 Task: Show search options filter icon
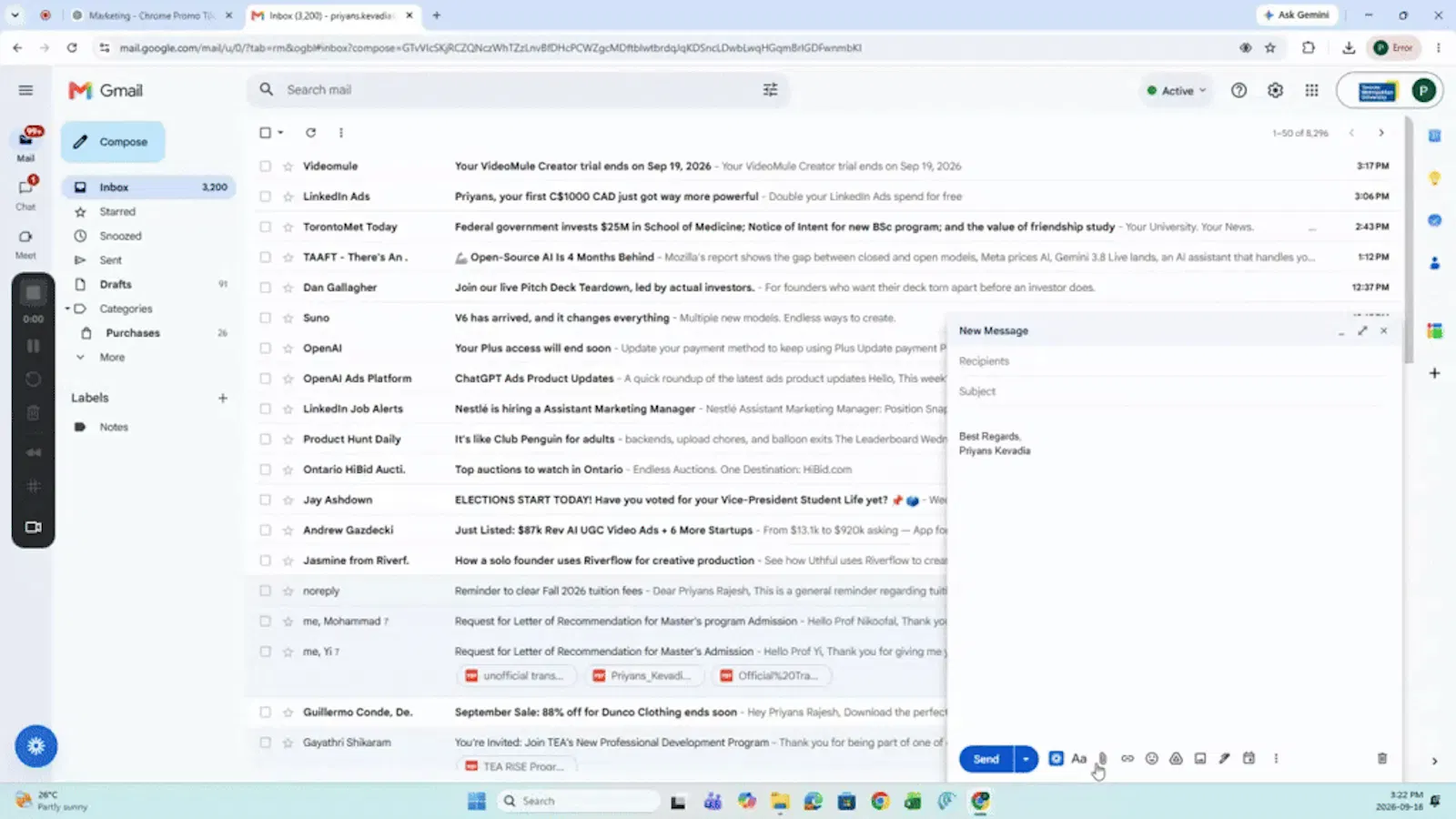coord(770,89)
